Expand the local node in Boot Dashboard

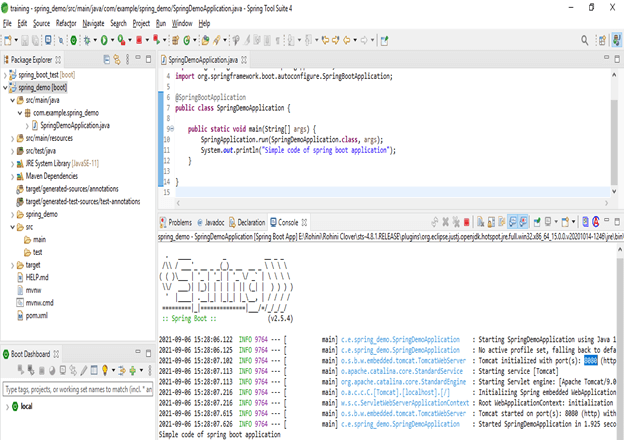pos(9,406)
